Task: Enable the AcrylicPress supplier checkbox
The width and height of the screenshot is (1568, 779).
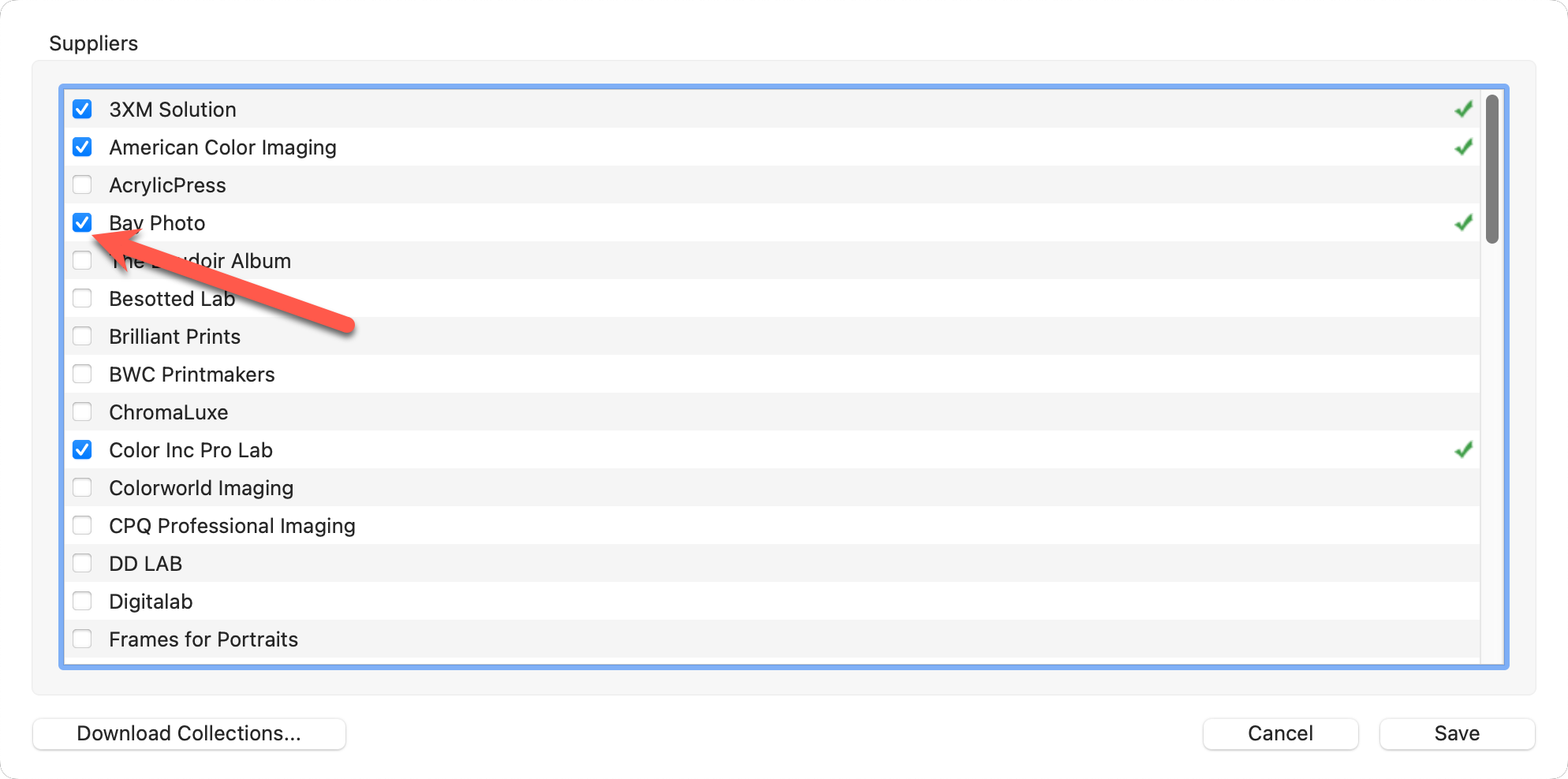Action: 82,185
